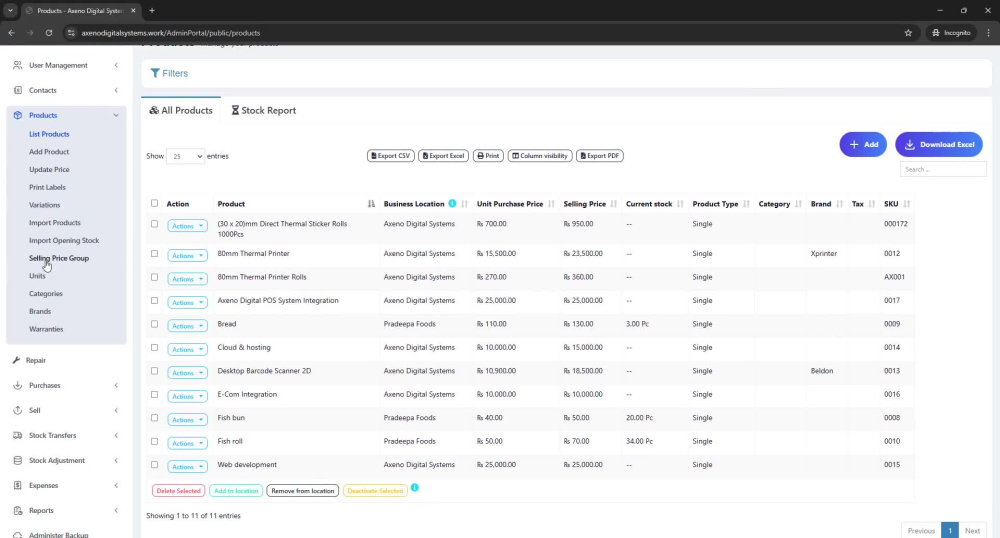Expand the User Management chevron
This screenshot has width=1000, height=538.
click(116, 65)
